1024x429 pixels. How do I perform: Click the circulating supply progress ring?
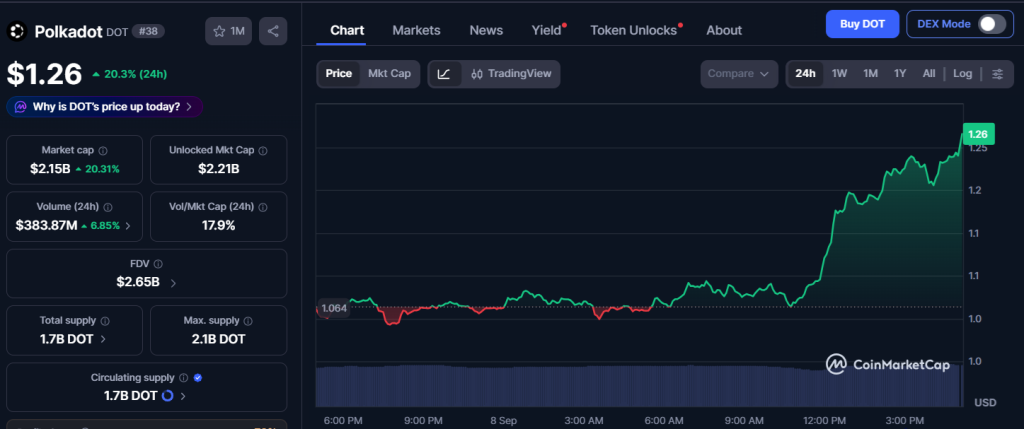coord(167,396)
